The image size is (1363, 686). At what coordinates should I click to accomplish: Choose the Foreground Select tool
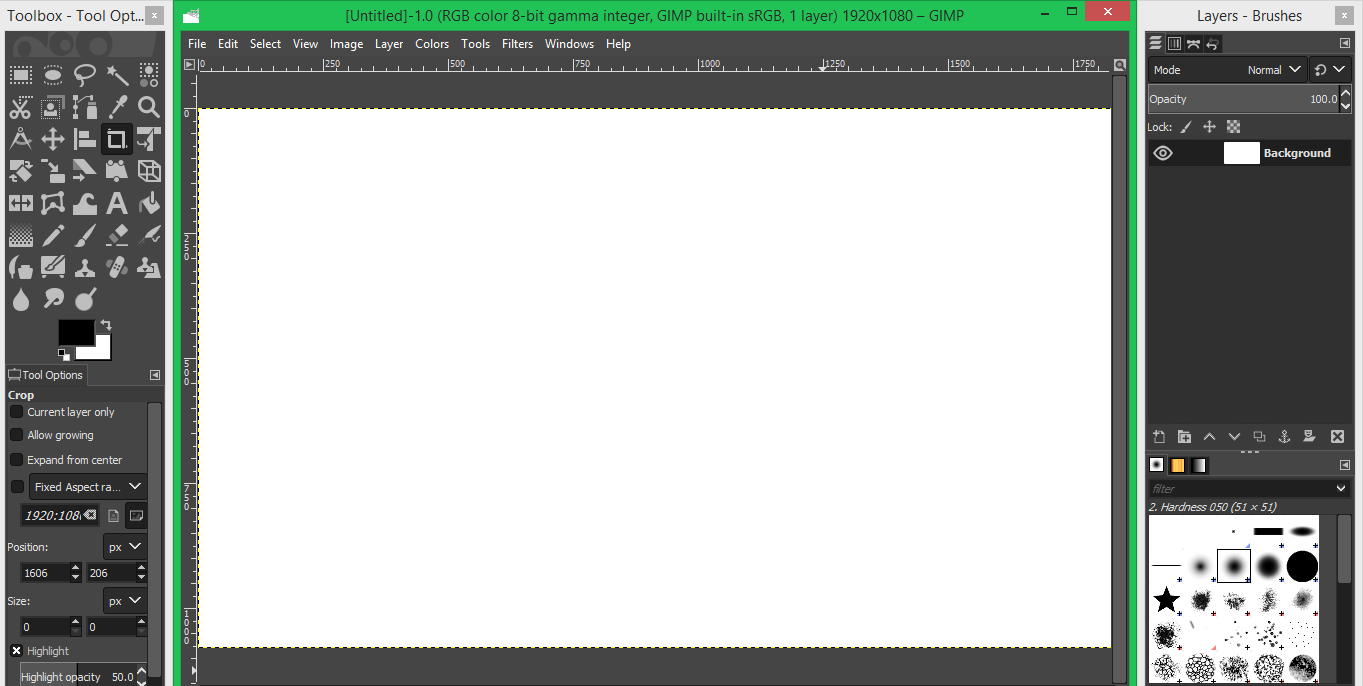tap(53, 107)
